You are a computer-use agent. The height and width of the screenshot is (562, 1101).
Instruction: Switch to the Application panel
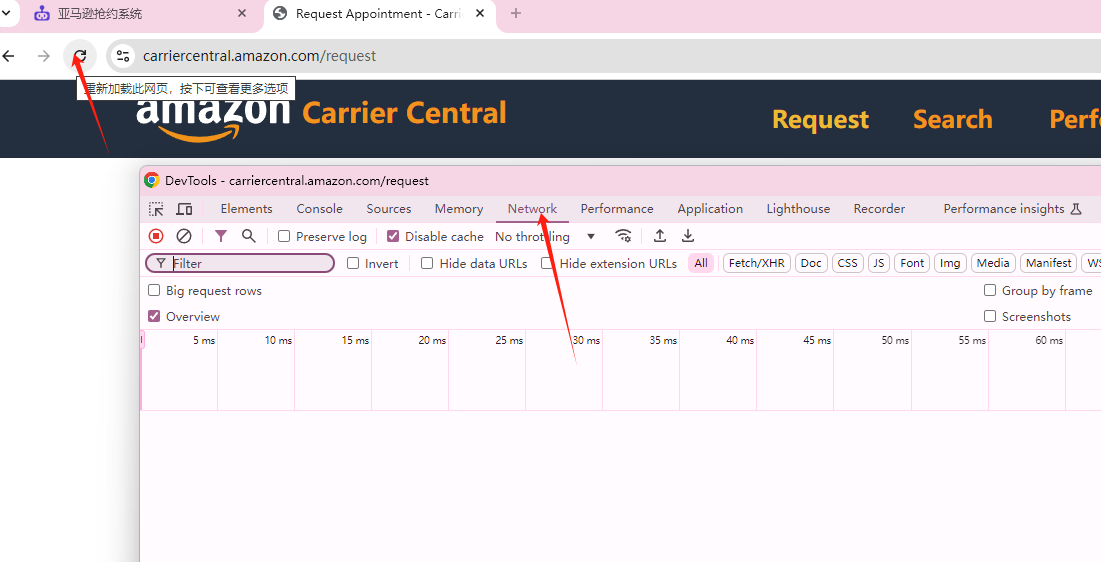pos(710,209)
